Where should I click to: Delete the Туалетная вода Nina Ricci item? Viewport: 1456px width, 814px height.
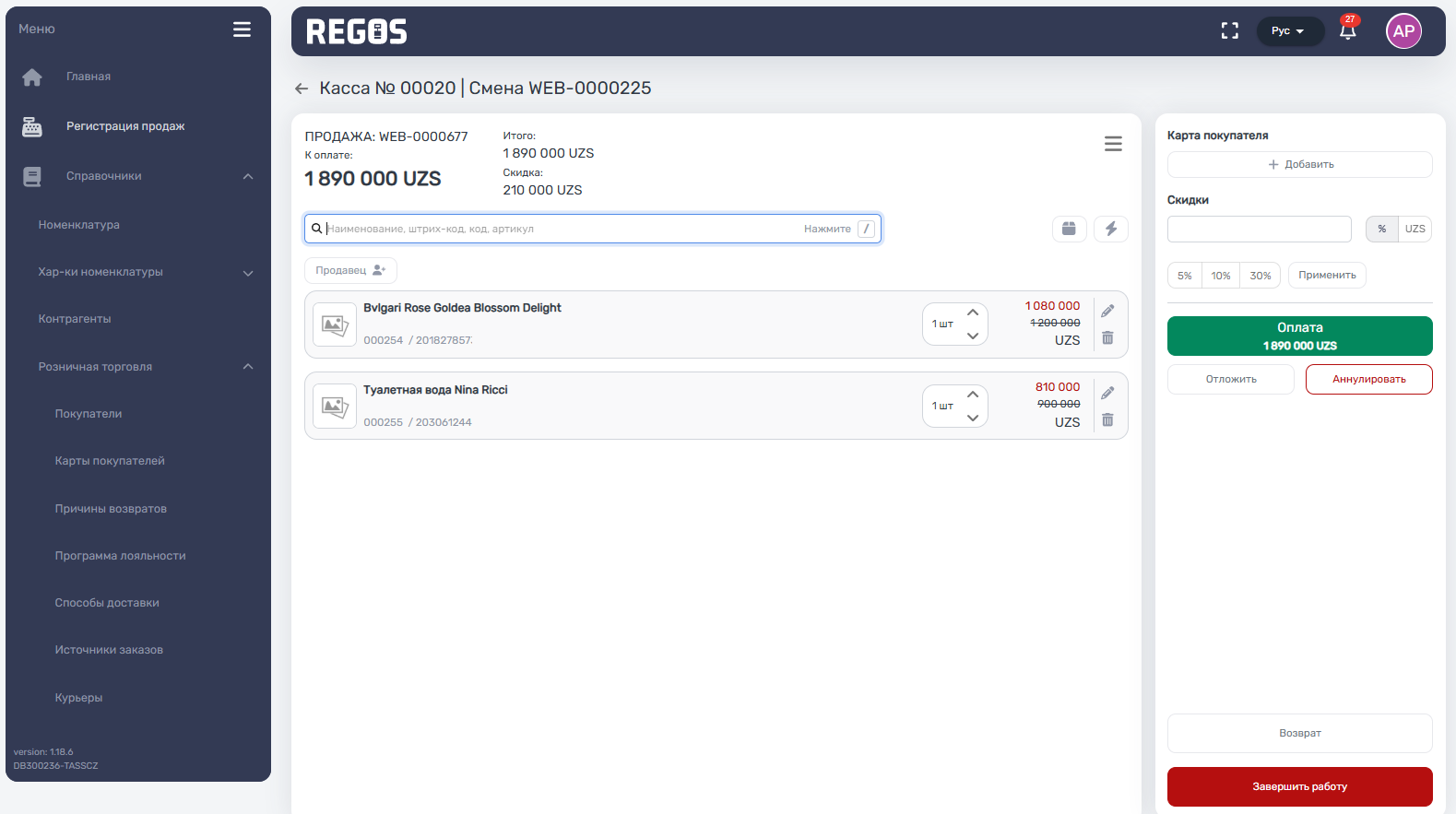tap(1107, 420)
